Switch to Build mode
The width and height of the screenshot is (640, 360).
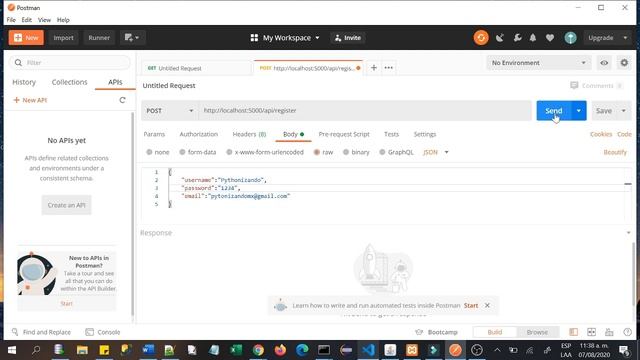coord(495,332)
